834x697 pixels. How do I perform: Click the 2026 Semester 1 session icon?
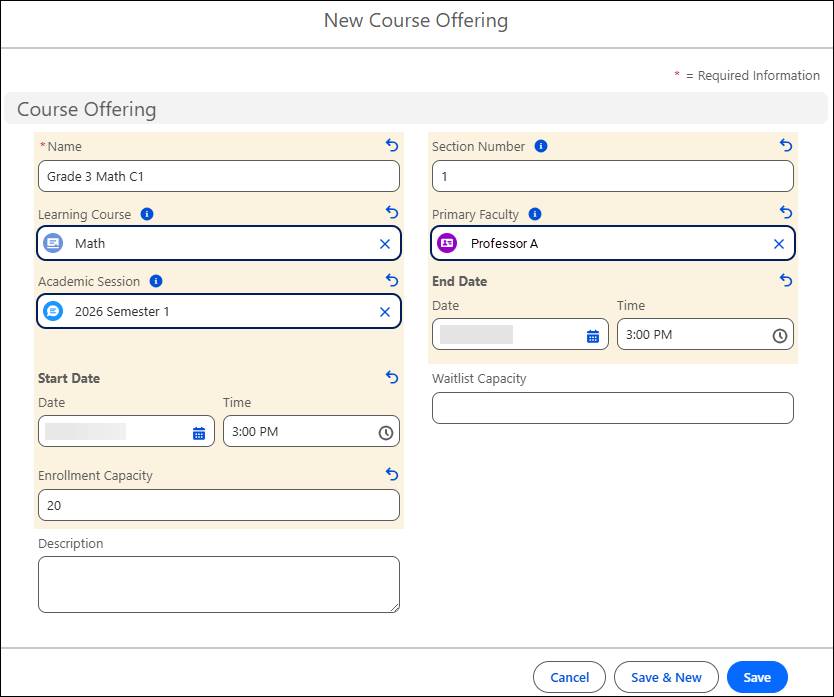point(53,311)
